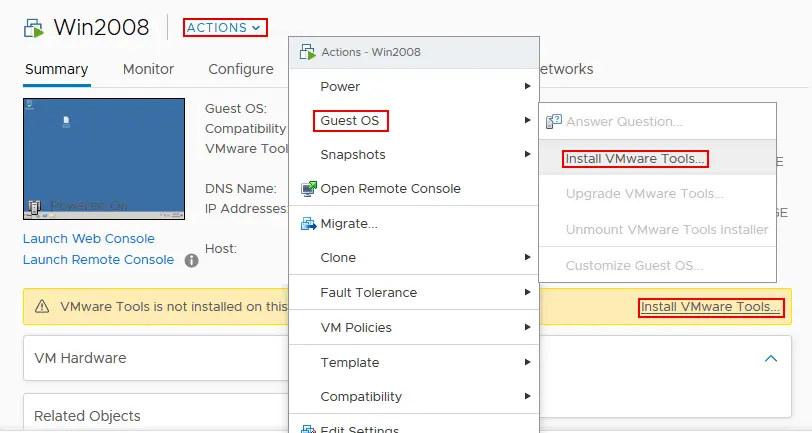The width and height of the screenshot is (812, 433).
Task: Click the Win2008 title text
Action: pyautogui.click(x=102, y=27)
